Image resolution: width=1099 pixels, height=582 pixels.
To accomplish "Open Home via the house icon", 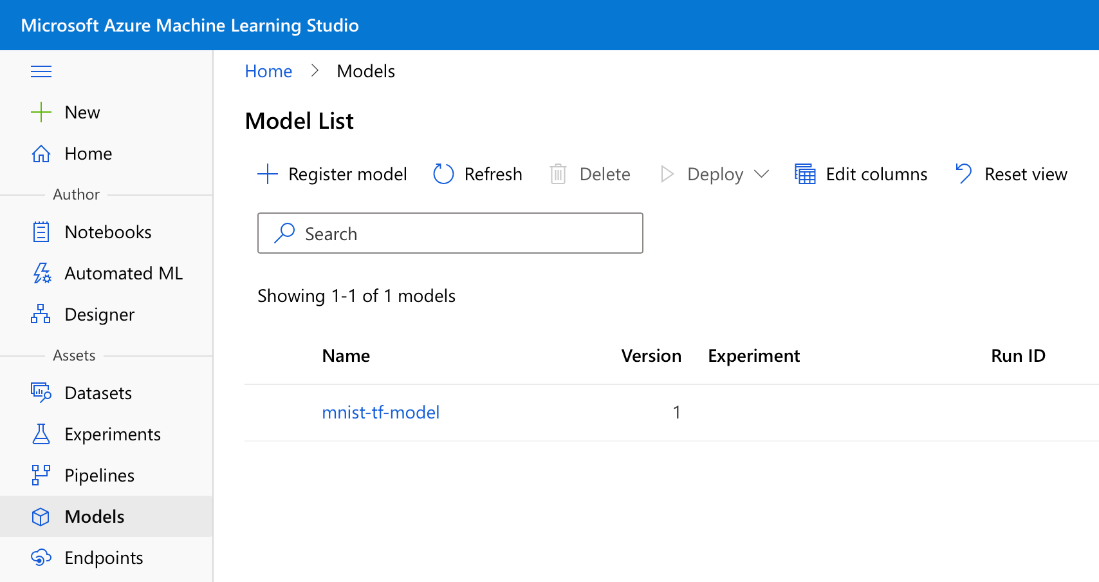I will (x=41, y=154).
